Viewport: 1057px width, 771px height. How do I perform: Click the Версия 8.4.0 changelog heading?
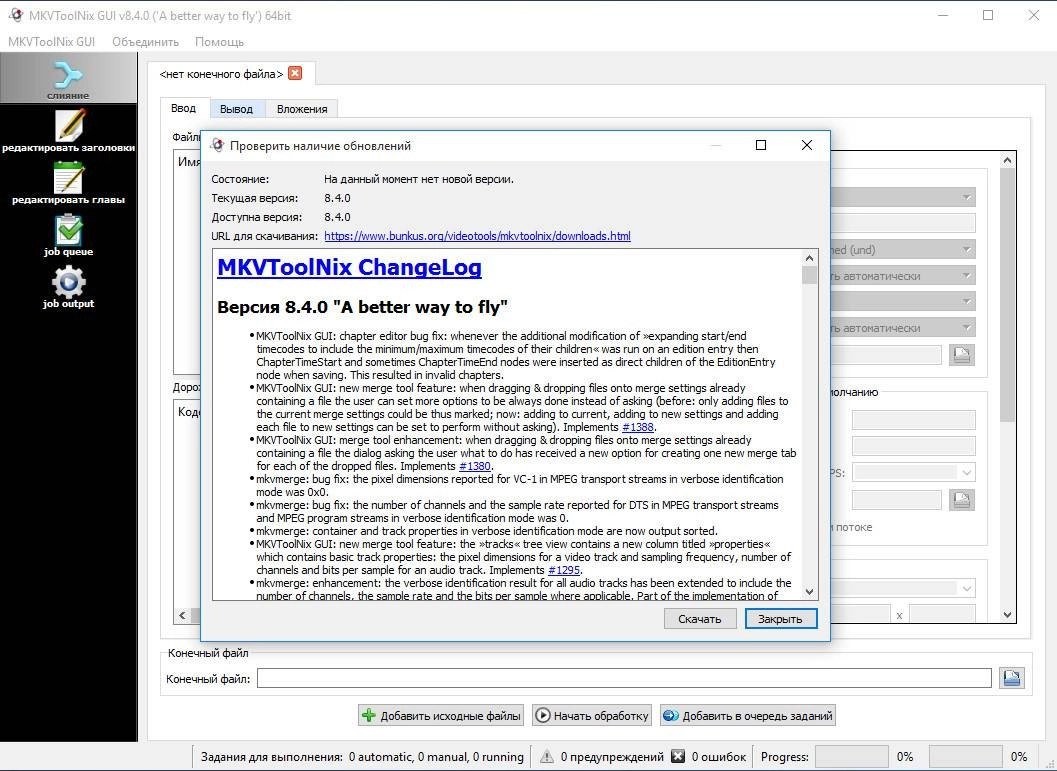(x=362, y=307)
